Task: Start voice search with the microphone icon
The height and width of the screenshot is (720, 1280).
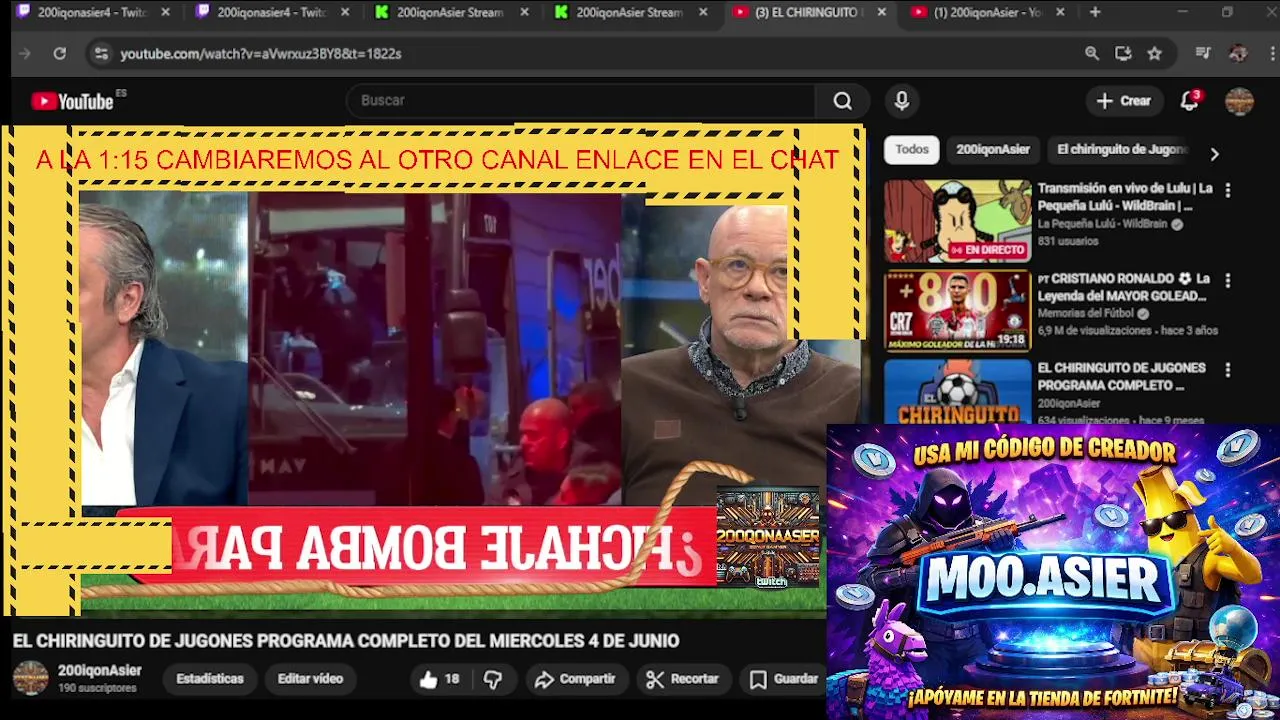Action: tap(901, 100)
